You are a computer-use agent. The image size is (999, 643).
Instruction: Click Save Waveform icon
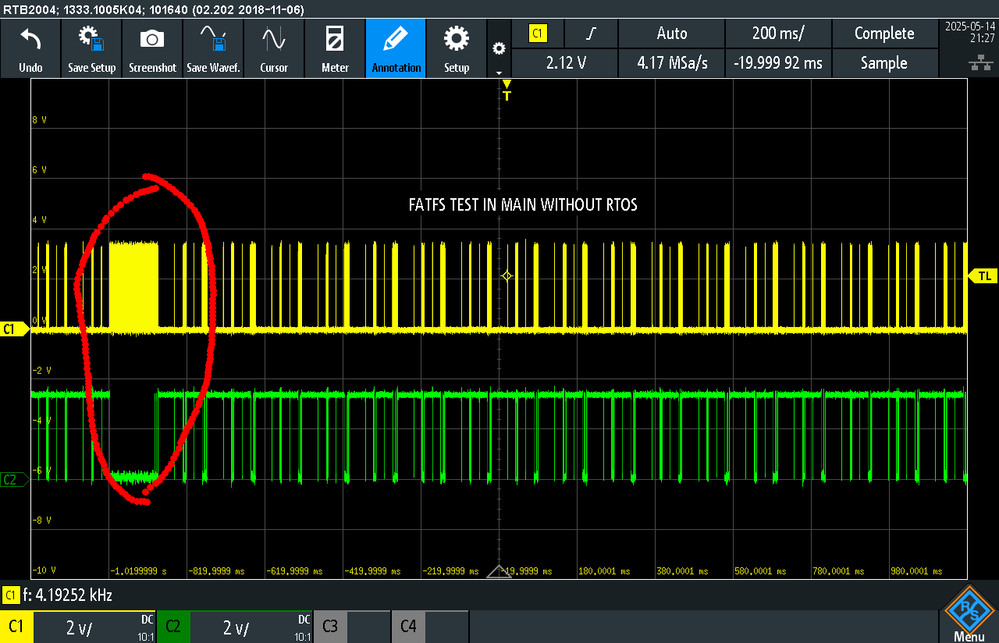[x=213, y=48]
